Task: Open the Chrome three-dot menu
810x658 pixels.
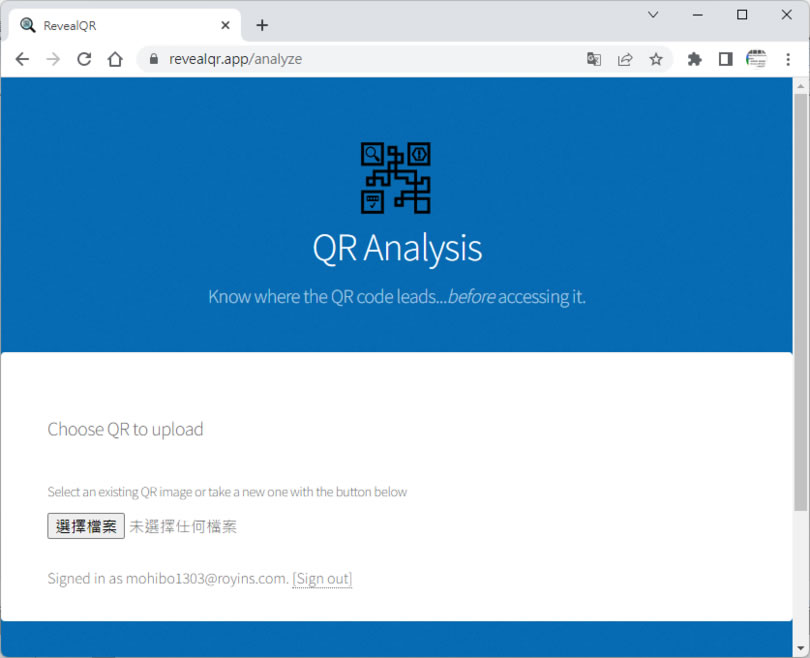Action: click(x=788, y=59)
